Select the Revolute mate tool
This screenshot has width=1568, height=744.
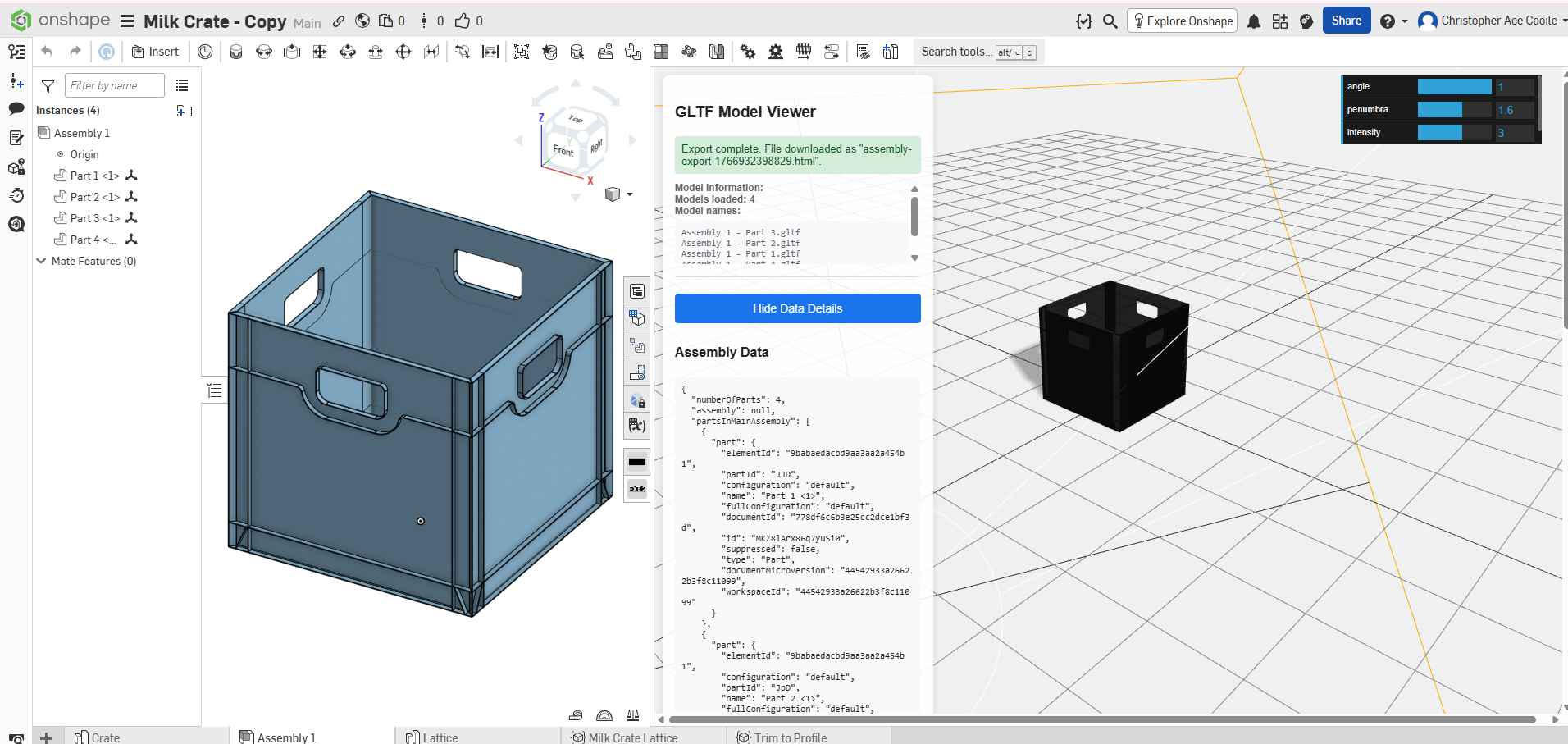click(x=264, y=52)
